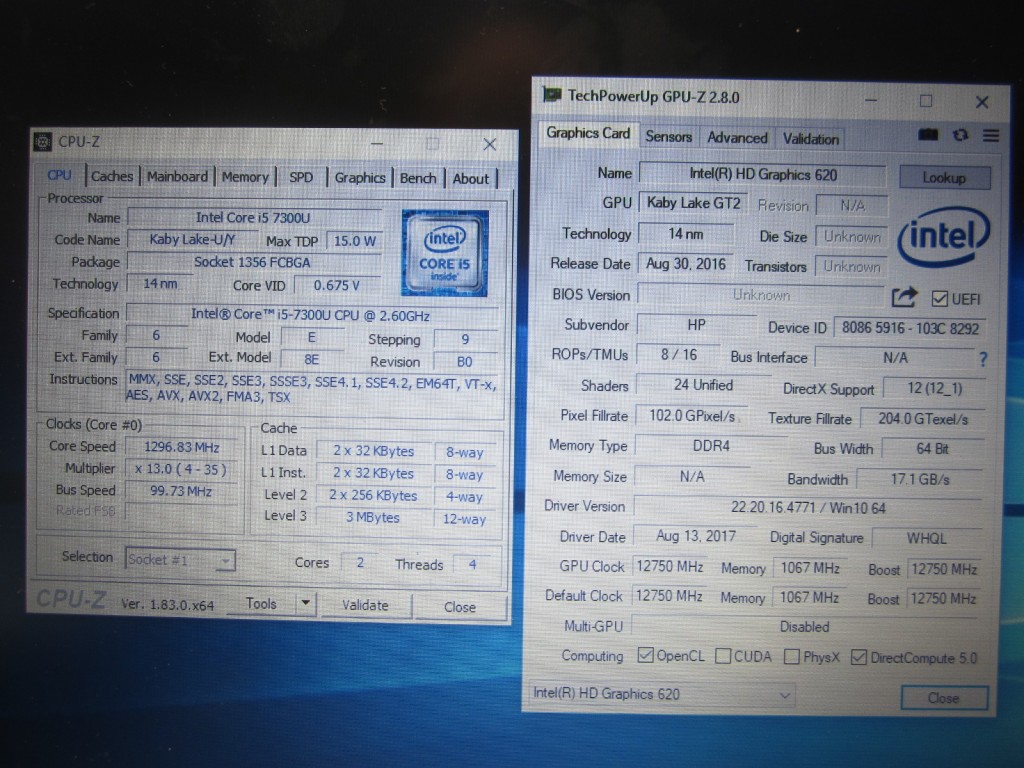Open the Advanced tab in GPU-Z
Image resolution: width=1024 pixels, height=768 pixels.
click(737, 138)
